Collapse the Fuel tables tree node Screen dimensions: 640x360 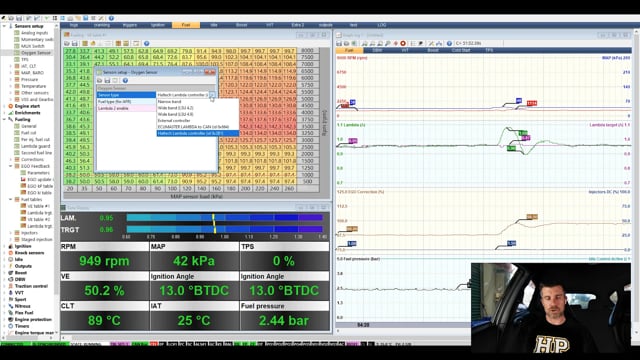pyautogui.click(x=11, y=200)
